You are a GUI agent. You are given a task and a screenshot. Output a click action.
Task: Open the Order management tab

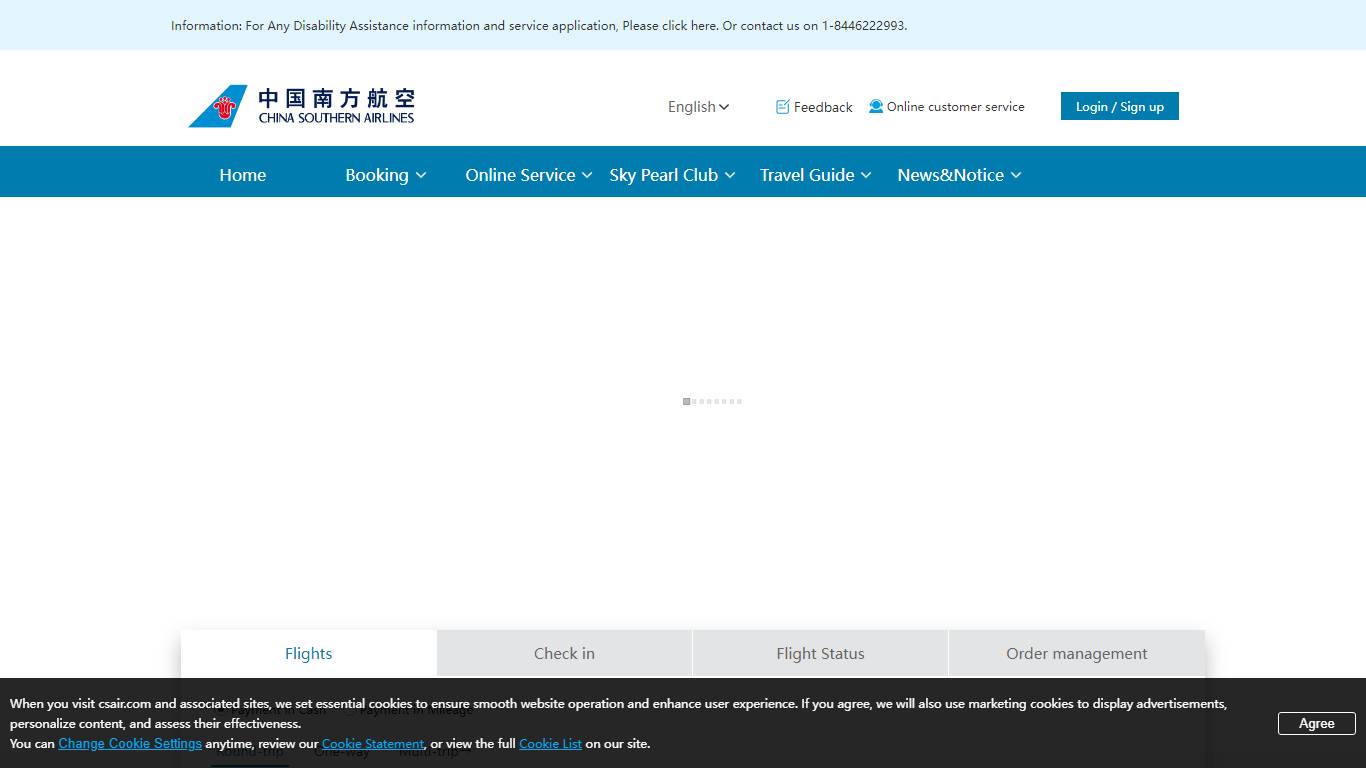[x=1076, y=654]
